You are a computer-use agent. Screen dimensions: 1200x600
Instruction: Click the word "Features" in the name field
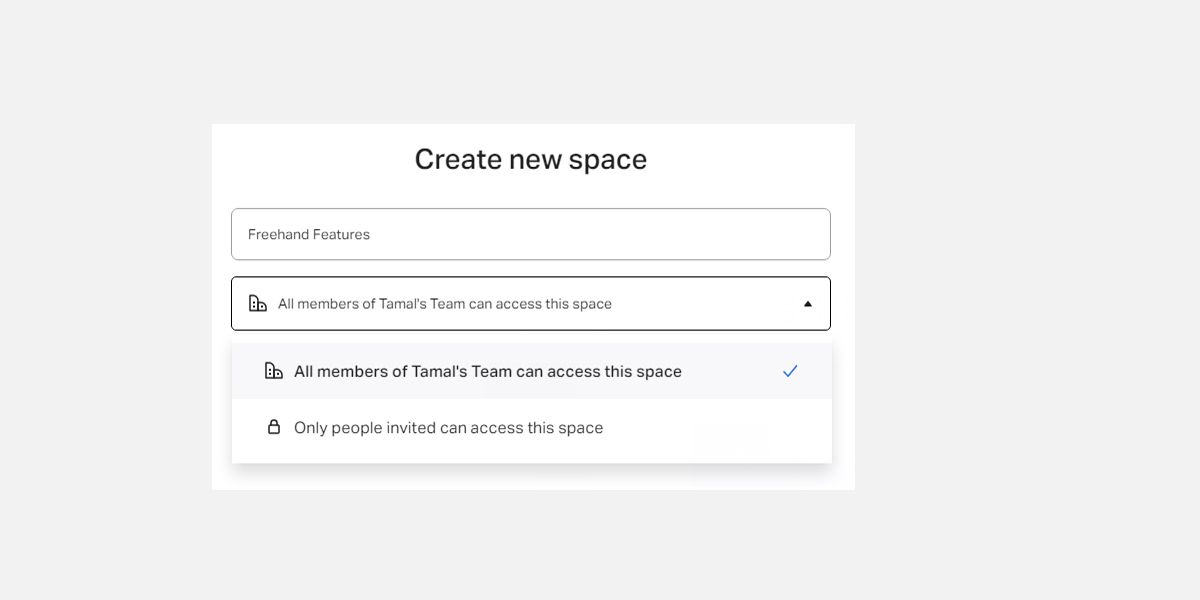point(341,234)
